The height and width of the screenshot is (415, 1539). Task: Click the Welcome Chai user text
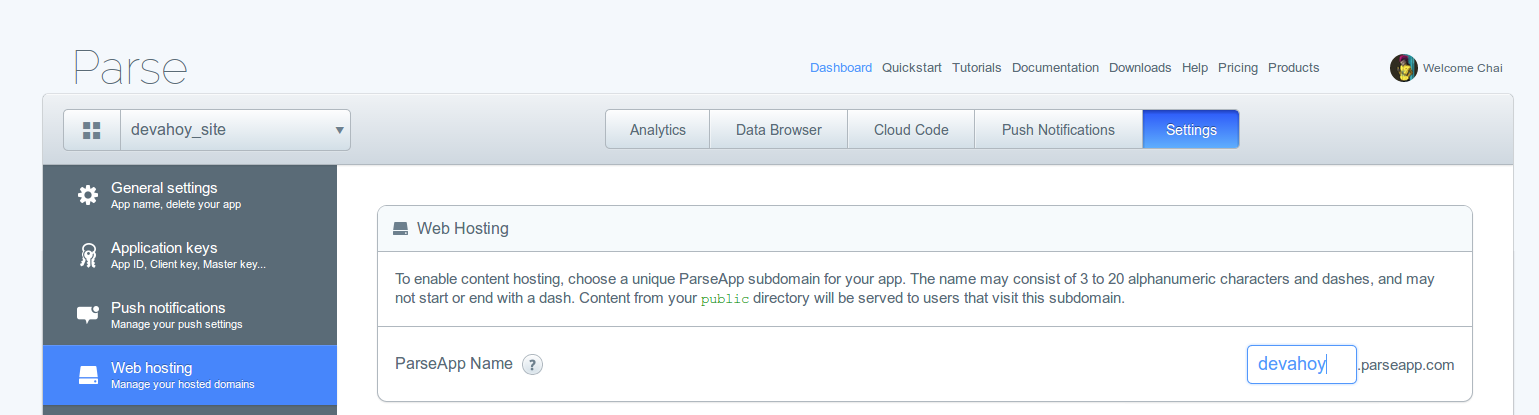[1462, 68]
